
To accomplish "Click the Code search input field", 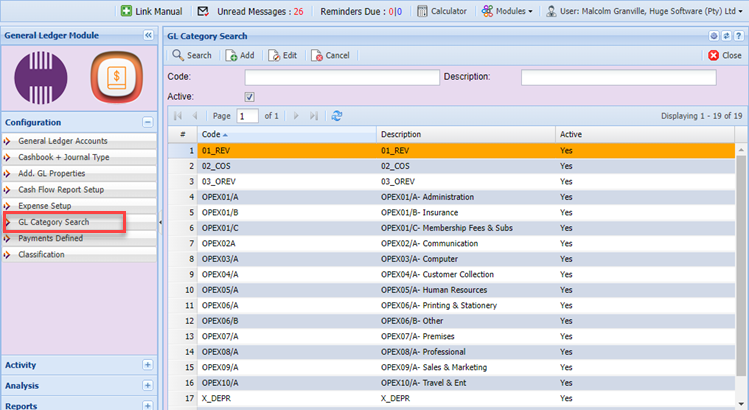I will tap(341, 77).
